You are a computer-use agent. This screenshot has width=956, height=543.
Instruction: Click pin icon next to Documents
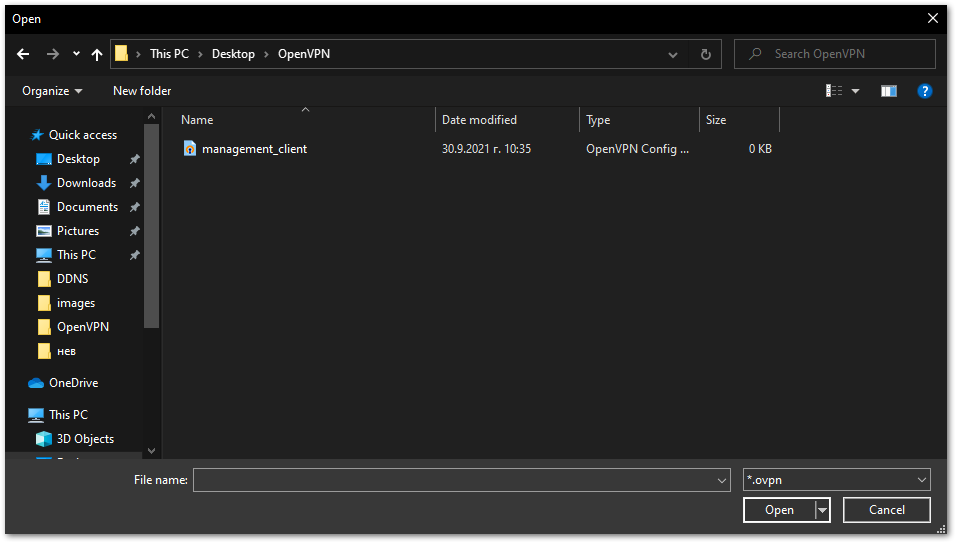pos(135,207)
